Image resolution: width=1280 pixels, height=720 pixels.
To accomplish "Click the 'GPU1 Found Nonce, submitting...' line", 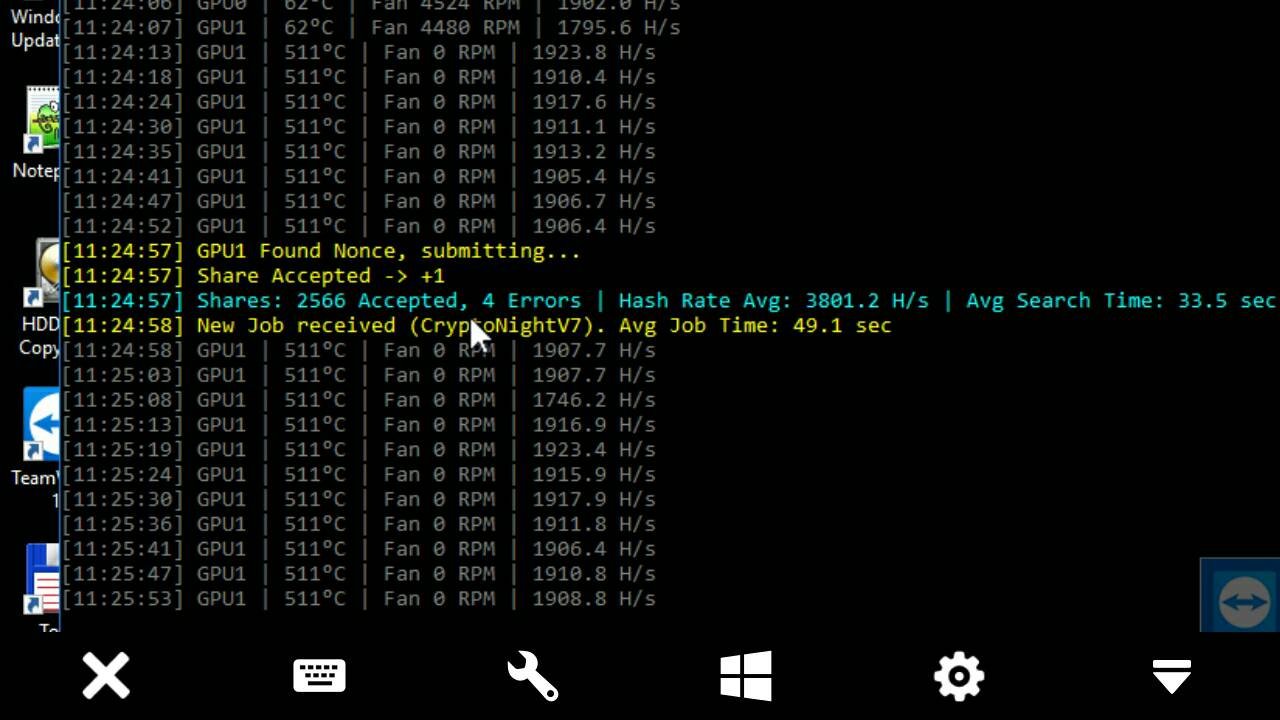I will click(x=388, y=251).
